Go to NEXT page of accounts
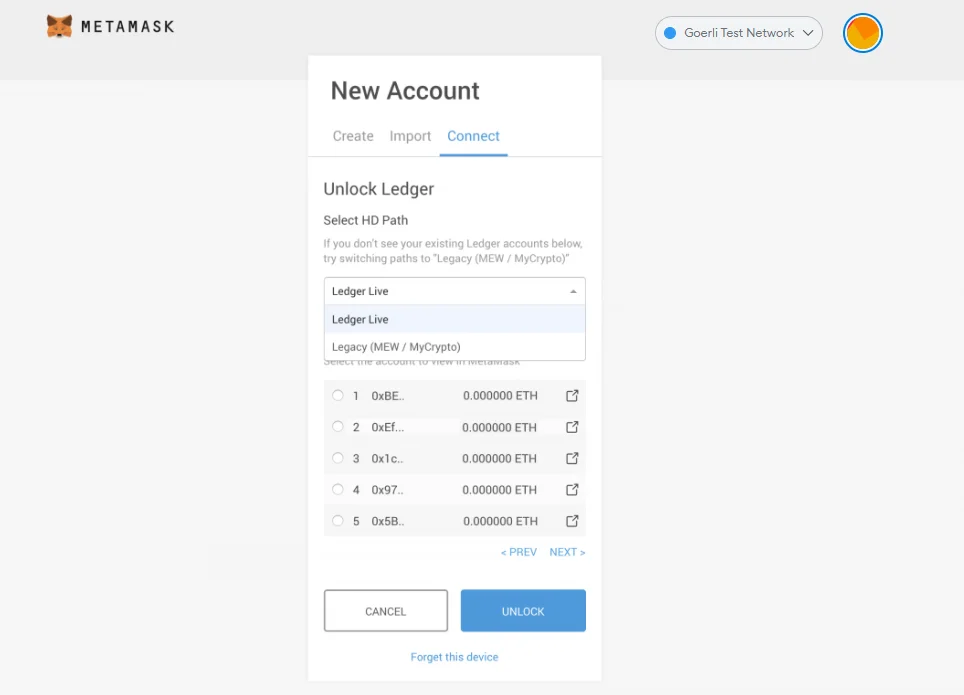Screen dimensions: 964x695 pos(567,551)
